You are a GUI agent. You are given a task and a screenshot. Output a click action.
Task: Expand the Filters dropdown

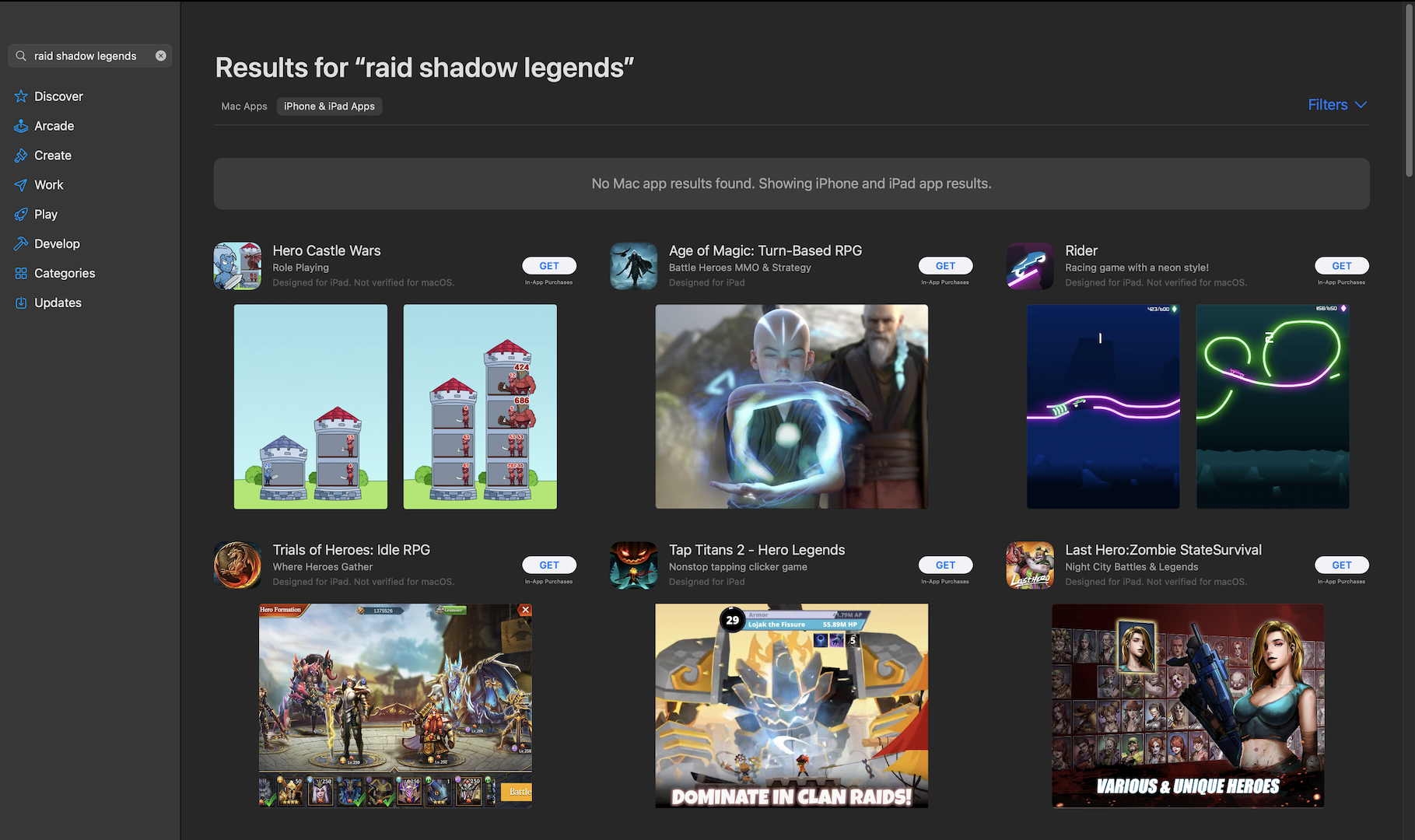[1337, 105]
